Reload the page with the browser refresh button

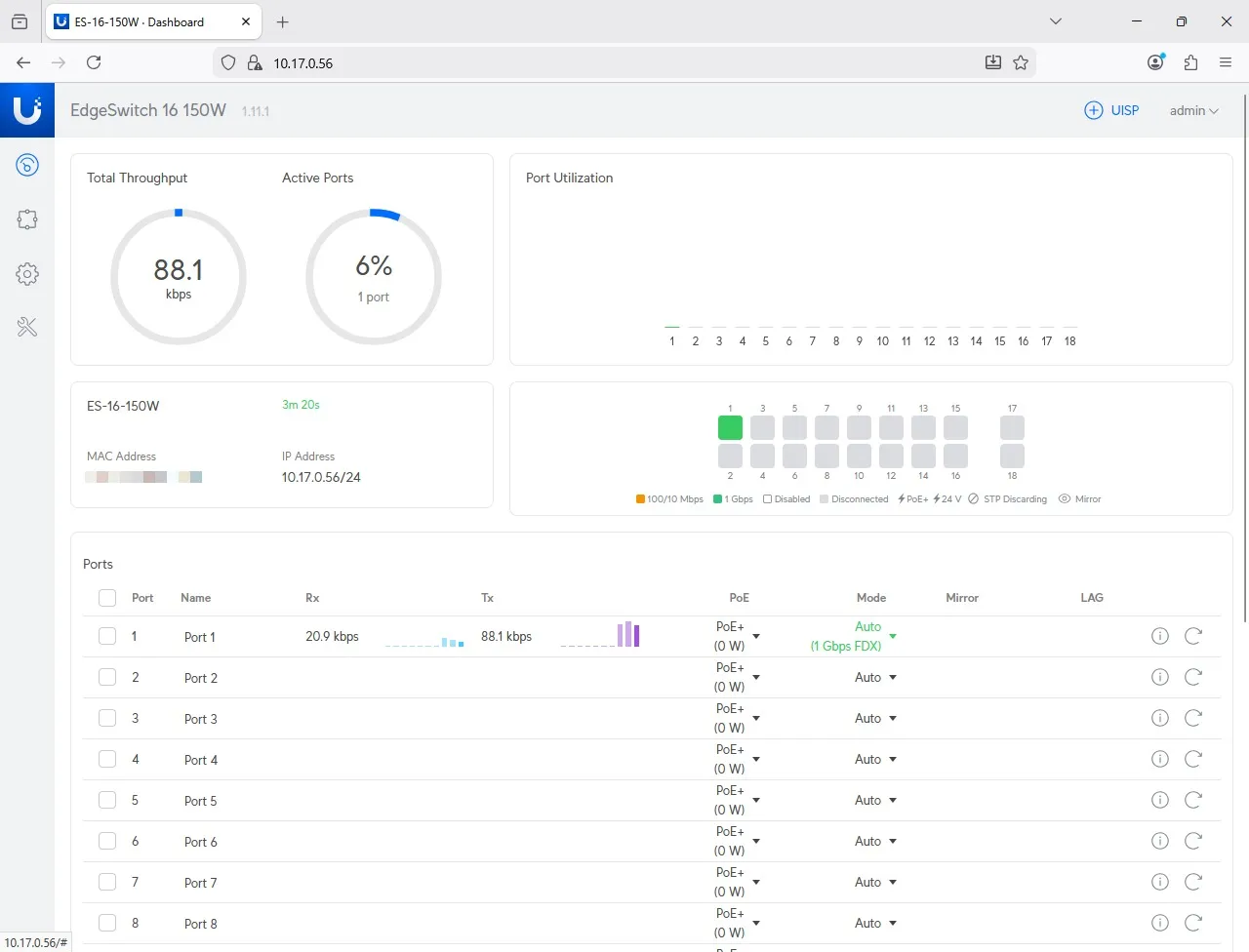click(x=94, y=62)
